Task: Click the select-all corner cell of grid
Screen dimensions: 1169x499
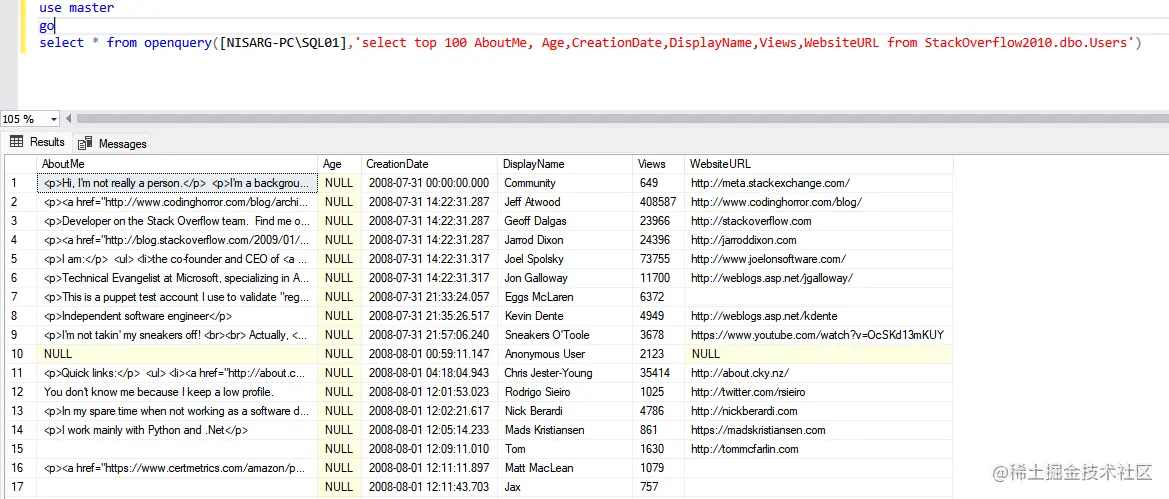Action: [x=20, y=164]
